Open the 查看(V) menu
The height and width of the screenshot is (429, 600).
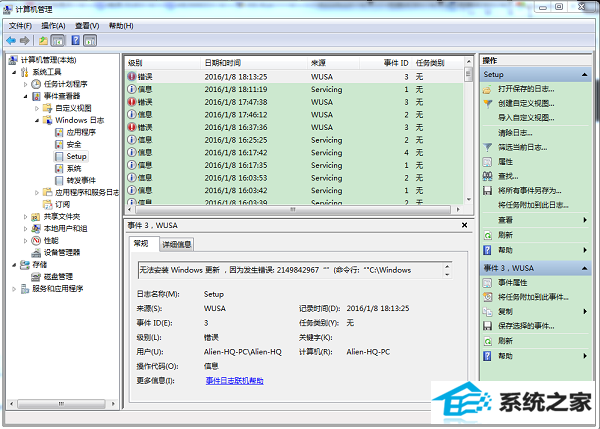[x=87, y=26]
